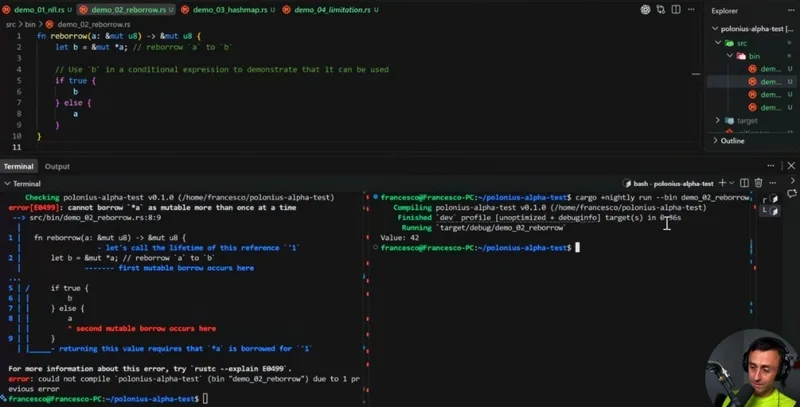Place cursor on the fn reborrow code line

tap(119, 36)
